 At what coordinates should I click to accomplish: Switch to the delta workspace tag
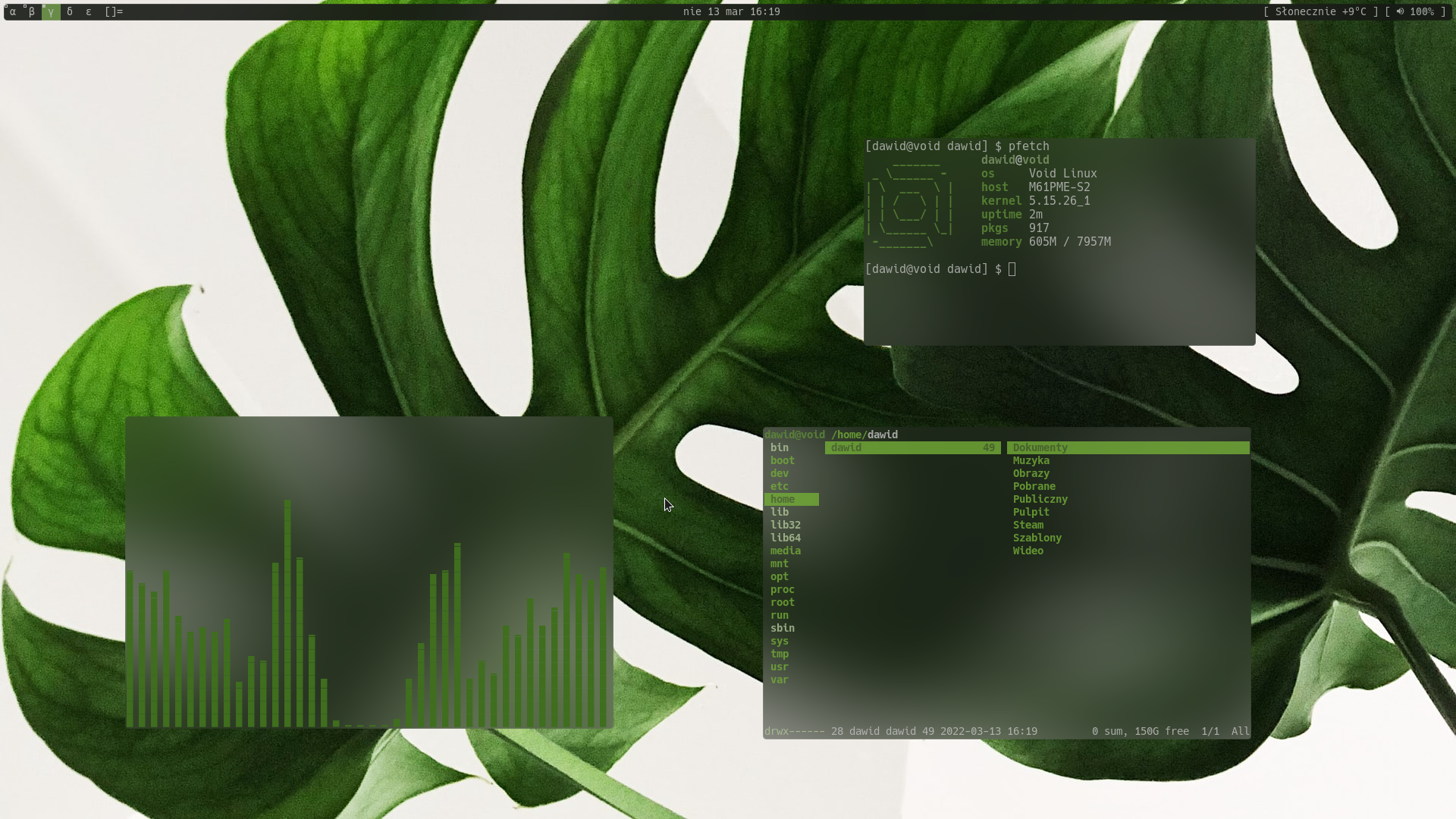[x=70, y=11]
